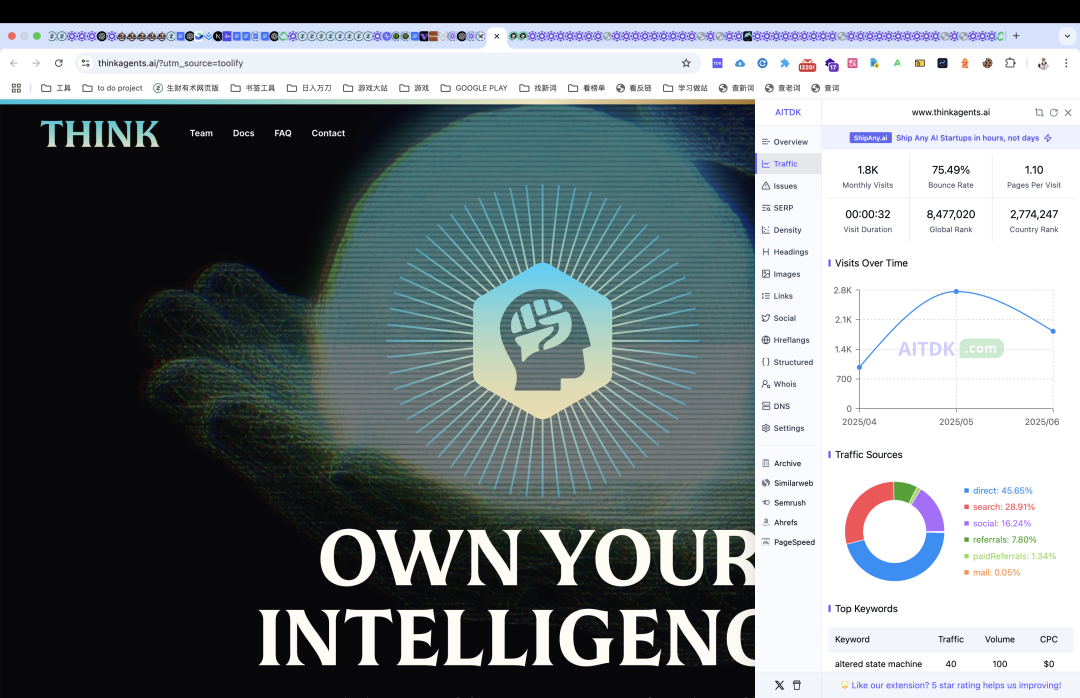The height and width of the screenshot is (698, 1080).
Task: Click the 5 star rating prompt link
Action: [951, 686]
